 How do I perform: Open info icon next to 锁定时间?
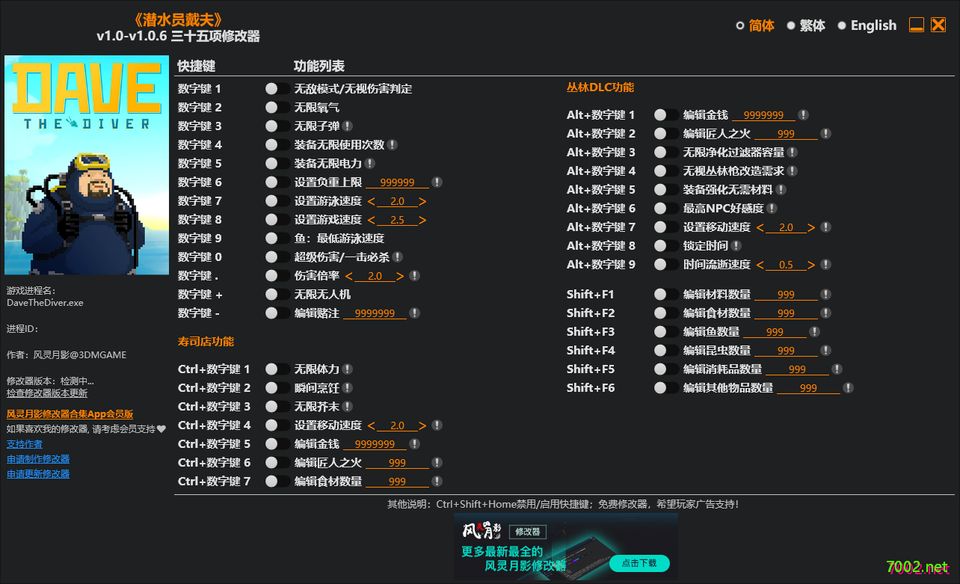(736, 246)
